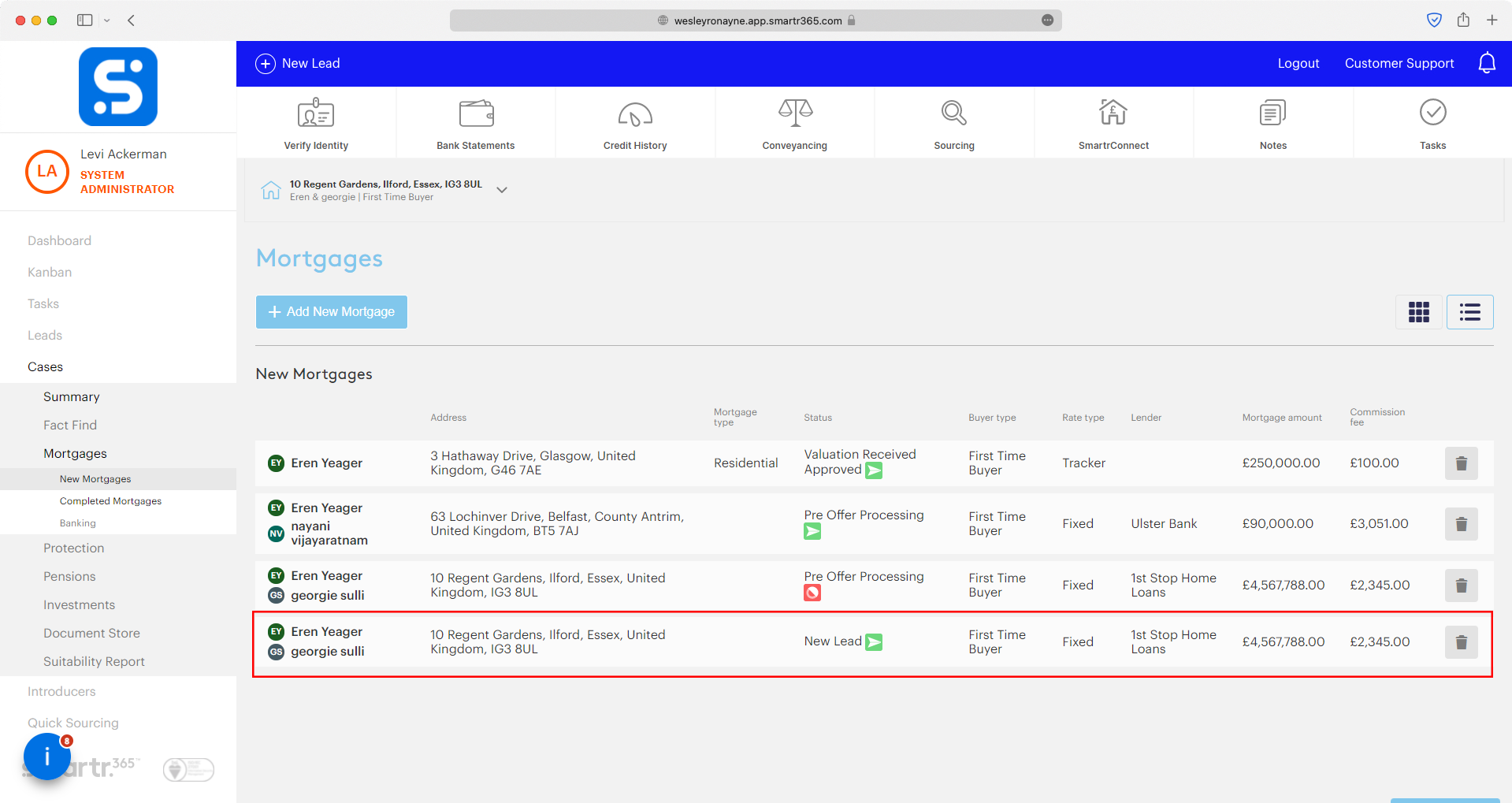Select Cases in the sidebar
1512x803 pixels.
(x=45, y=367)
